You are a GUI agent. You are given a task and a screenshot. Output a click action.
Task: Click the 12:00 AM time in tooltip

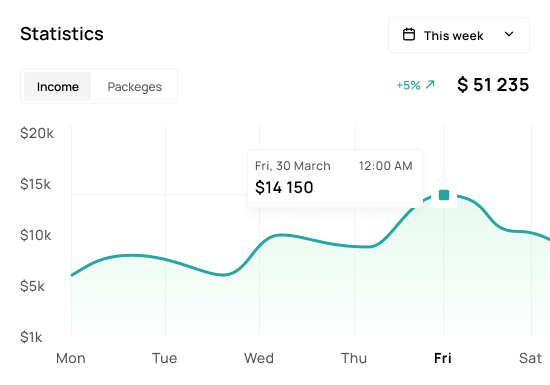385,166
